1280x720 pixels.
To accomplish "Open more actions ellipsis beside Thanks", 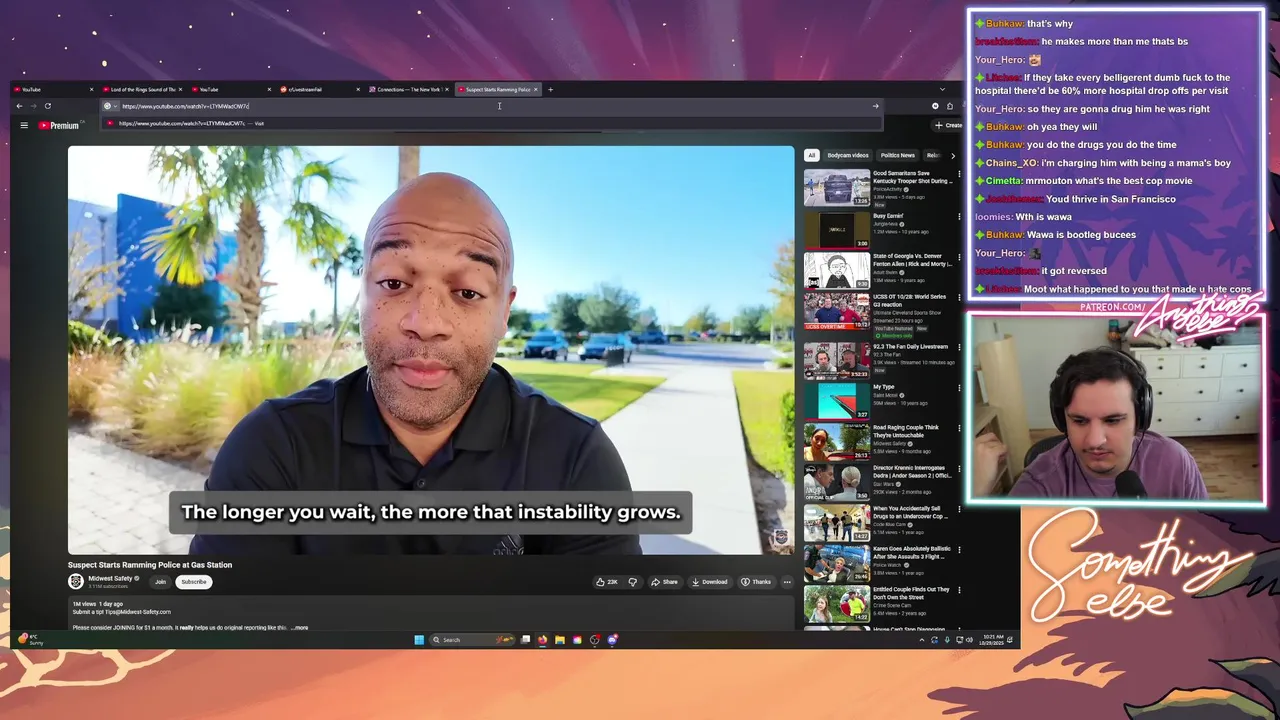I will (x=787, y=582).
